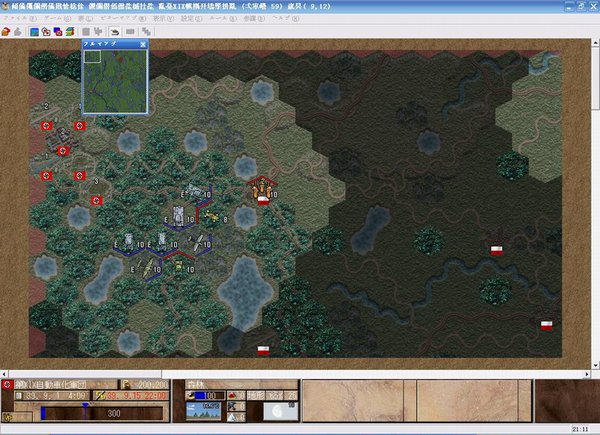Click the blue terrain gauge showing 100
The height and width of the screenshot is (435, 600).
pyautogui.click(x=210, y=396)
